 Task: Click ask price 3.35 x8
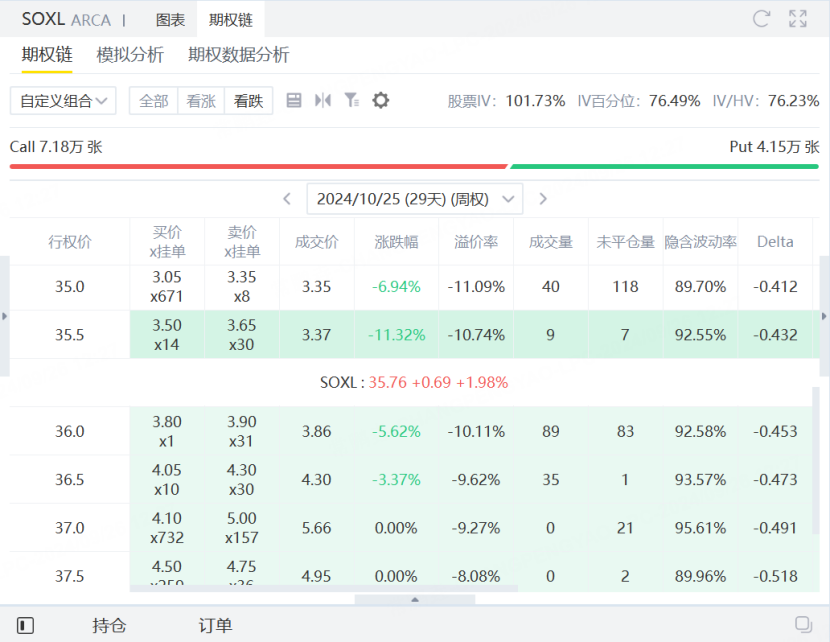pos(242,286)
